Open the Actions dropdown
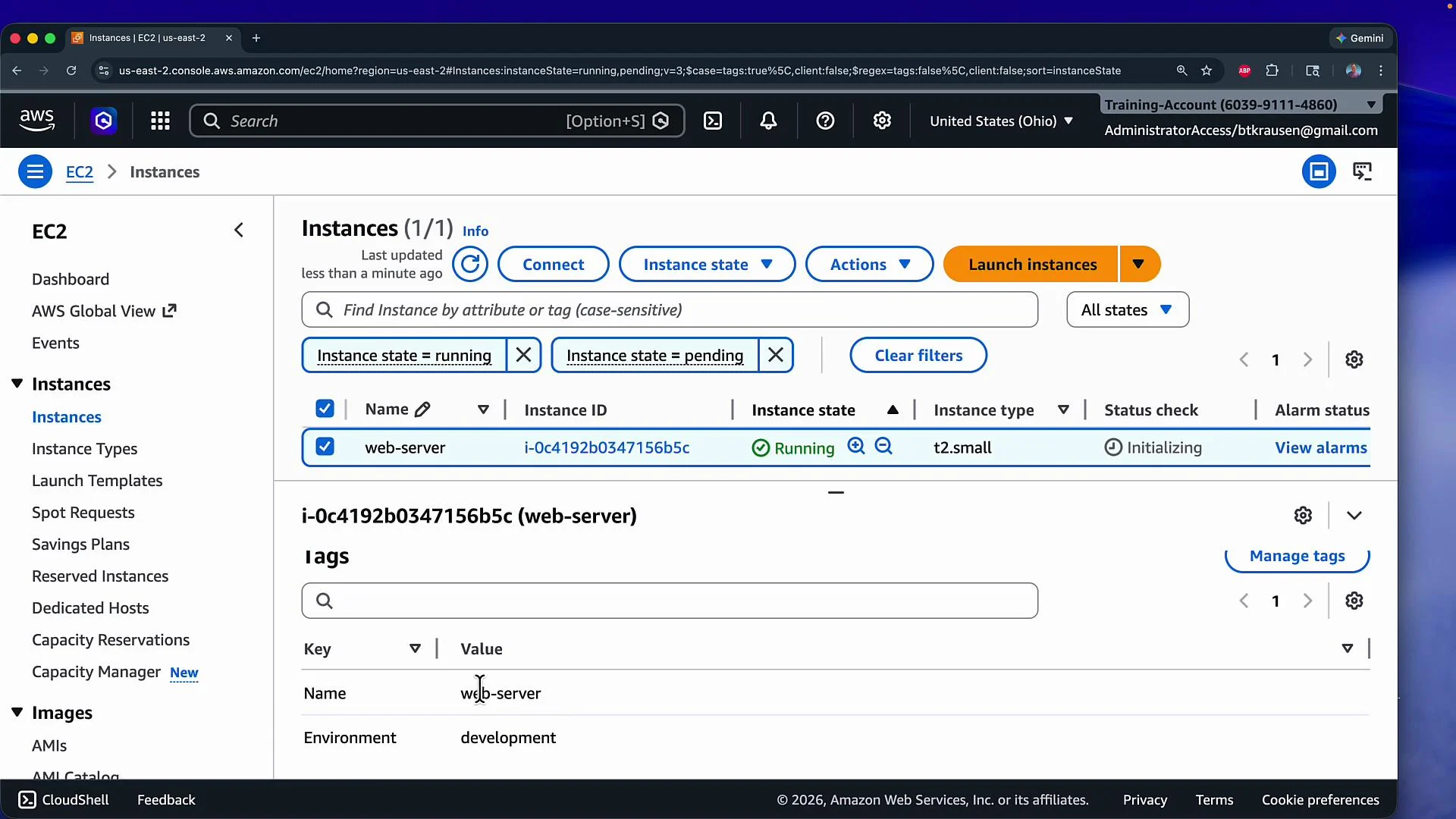The height and width of the screenshot is (819, 1456). pyautogui.click(x=870, y=264)
